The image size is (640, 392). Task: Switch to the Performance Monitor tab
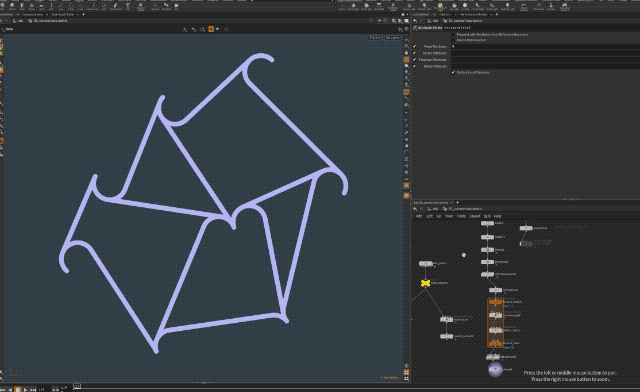tap(474, 14)
